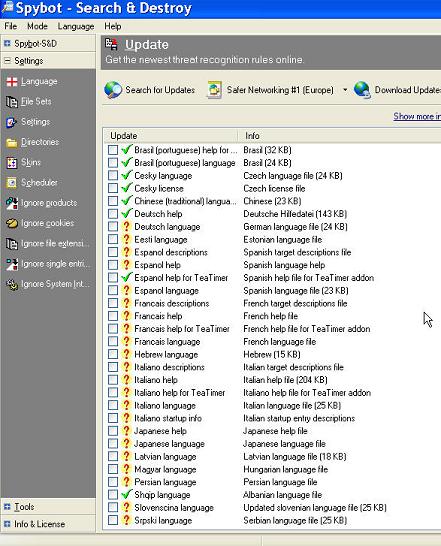Select the Japanese language row
This screenshot has height=546, width=441.
point(169,444)
